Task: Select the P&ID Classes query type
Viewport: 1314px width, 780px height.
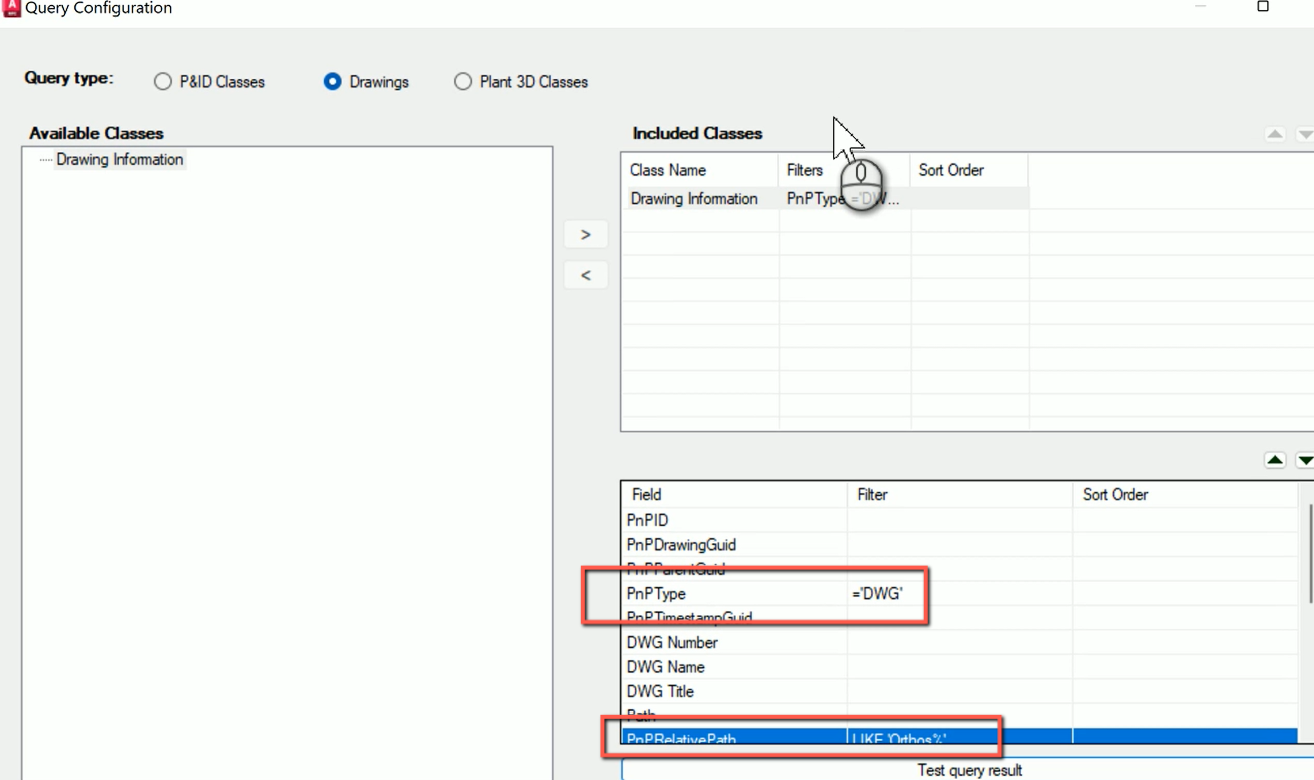Action: pyautogui.click(x=162, y=82)
